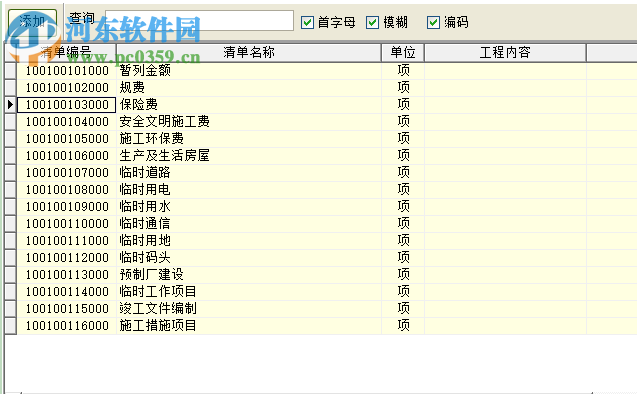
Task: Select cell 100100108000
Action: (67, 190)
